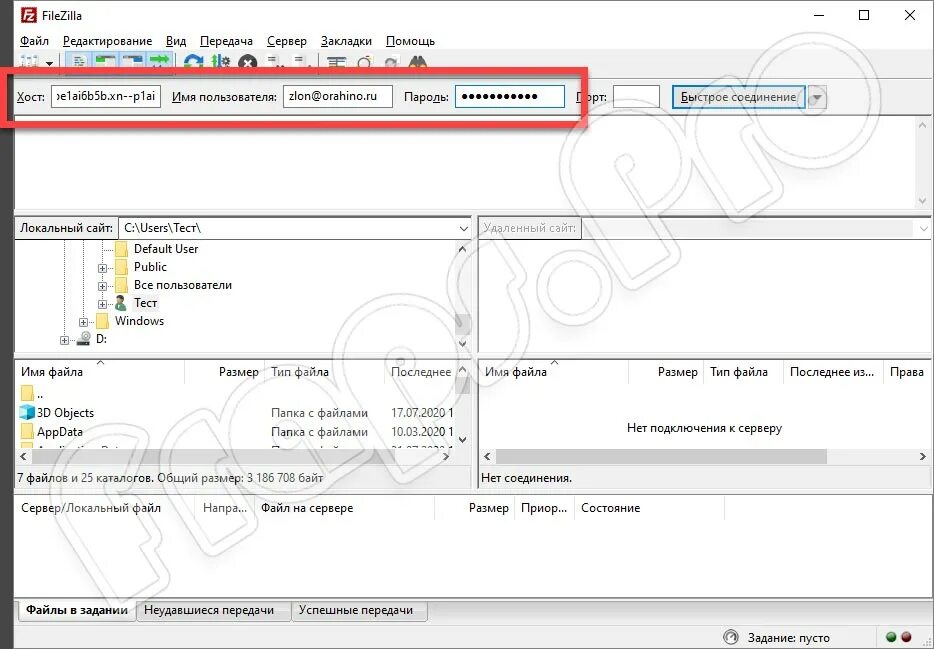Expand the D: drive tree node

(x=64, y=340)
